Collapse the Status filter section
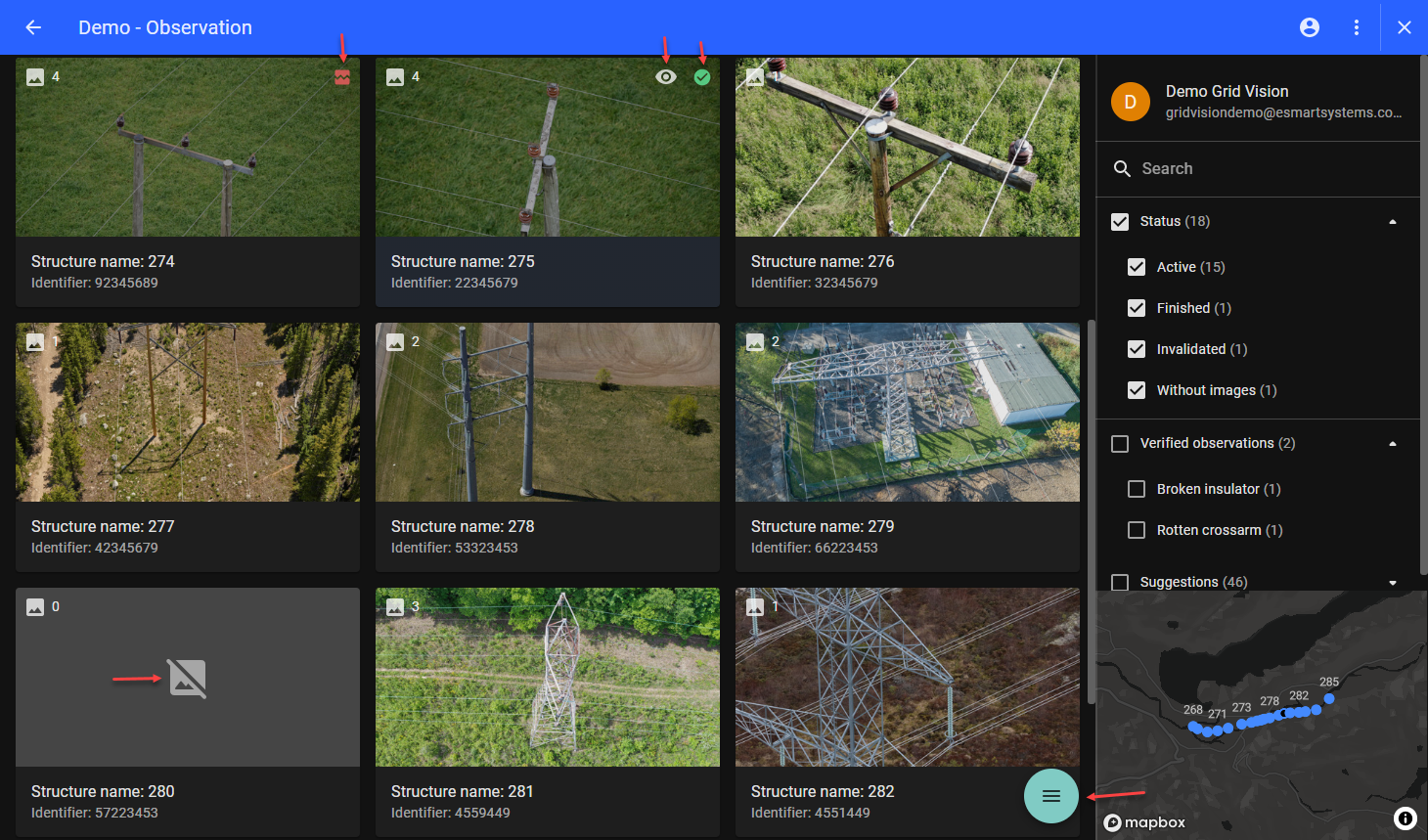The image size is (1428, 840). click(1393, 222)
